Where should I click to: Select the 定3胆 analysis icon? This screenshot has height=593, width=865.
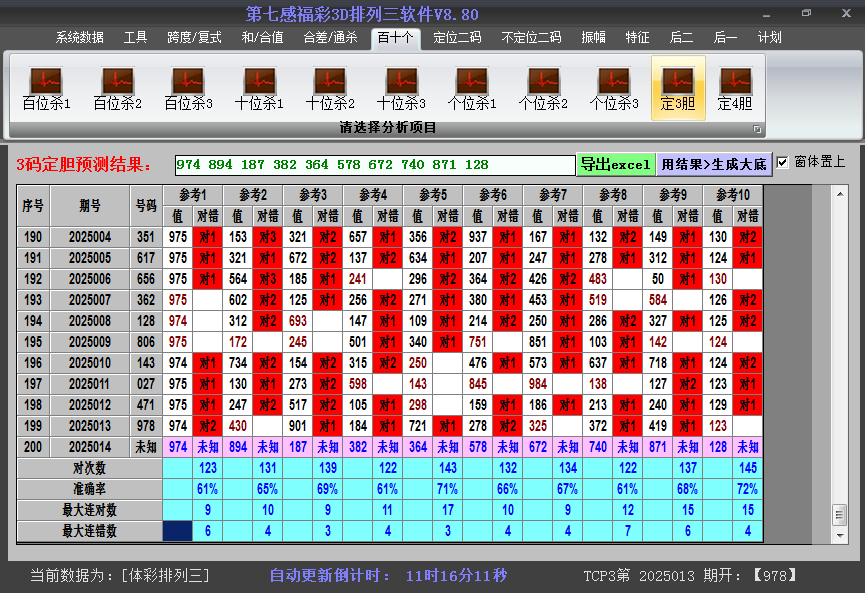coord(678,88)
